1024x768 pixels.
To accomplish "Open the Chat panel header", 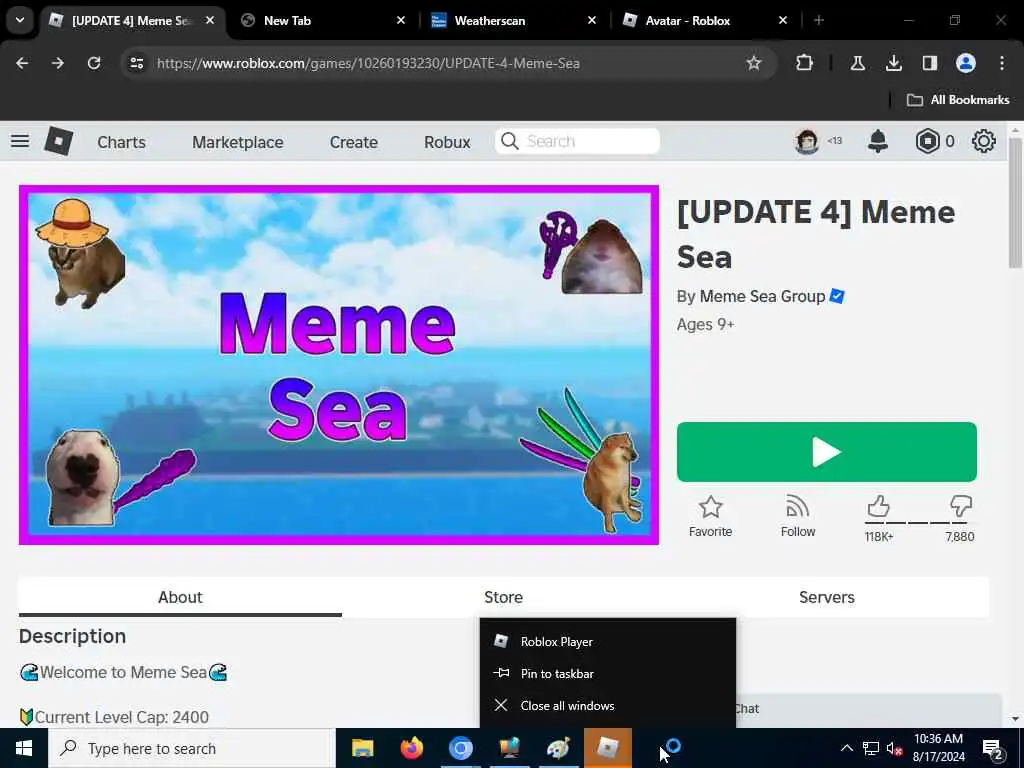I will click(869, 709).
